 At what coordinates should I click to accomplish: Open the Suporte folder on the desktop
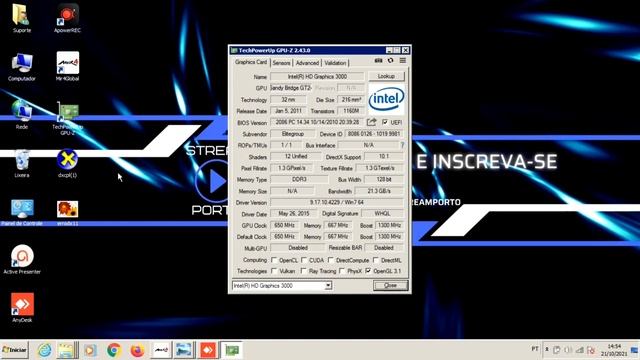pos(21,18)
